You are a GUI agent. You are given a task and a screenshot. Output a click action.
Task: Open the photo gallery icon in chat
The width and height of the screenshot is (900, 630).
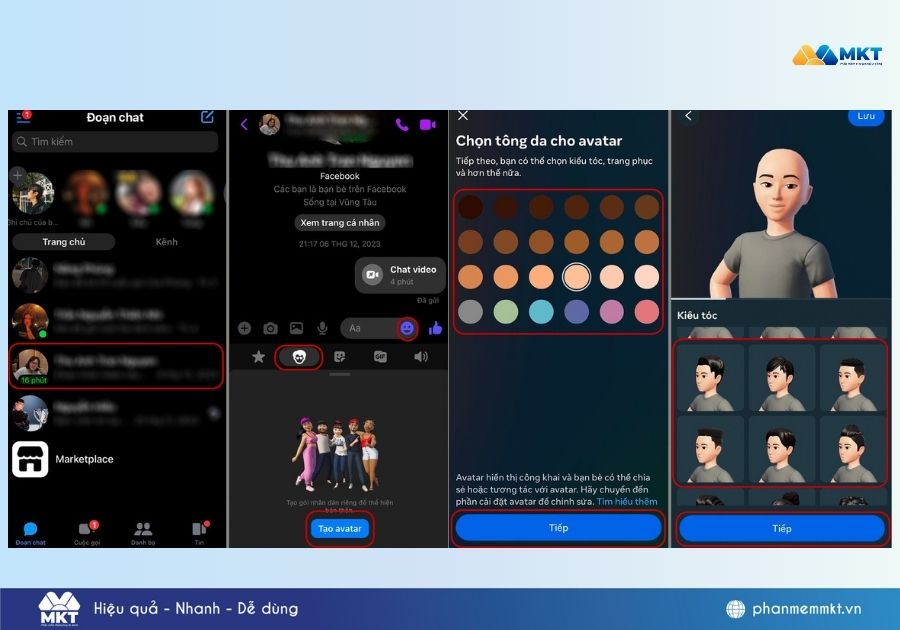click(296, 328)
